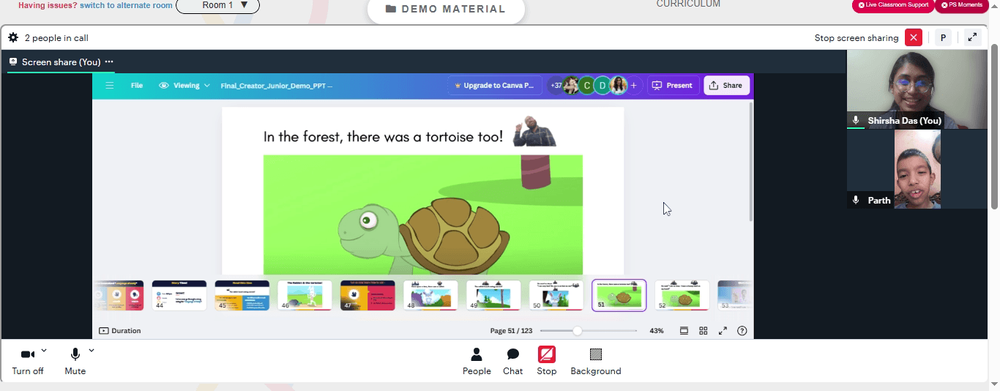The height and width of the screenshot is (391, 1000).
Task: Mute the microphone
Action: (75, 361)
